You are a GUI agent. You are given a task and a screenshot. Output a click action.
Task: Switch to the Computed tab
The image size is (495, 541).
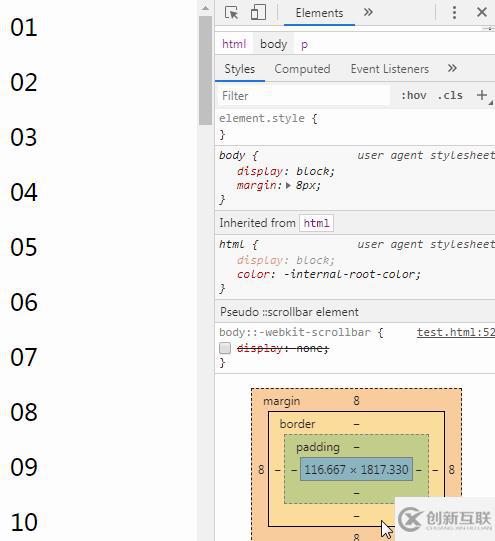pyautogui.click(x=302, y=69)
